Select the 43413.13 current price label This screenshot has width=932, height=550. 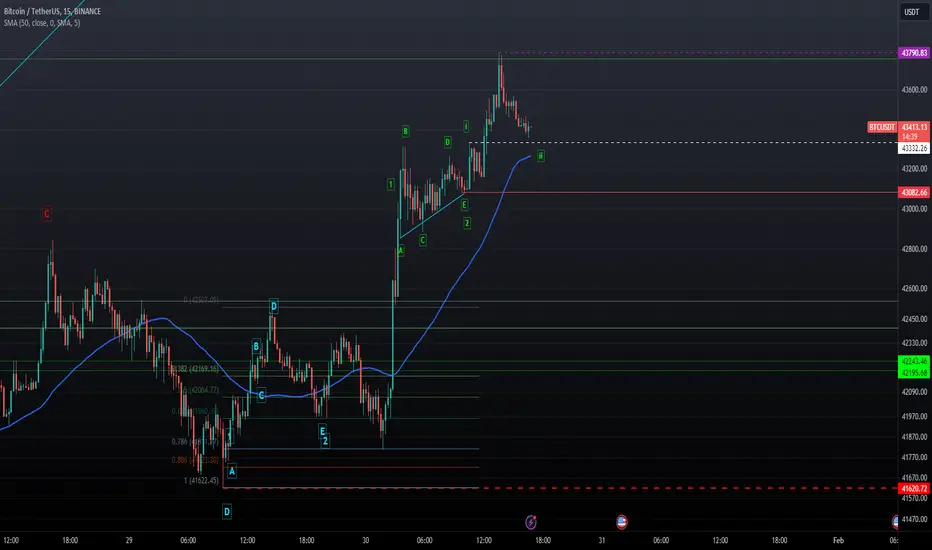coord(914,127)
